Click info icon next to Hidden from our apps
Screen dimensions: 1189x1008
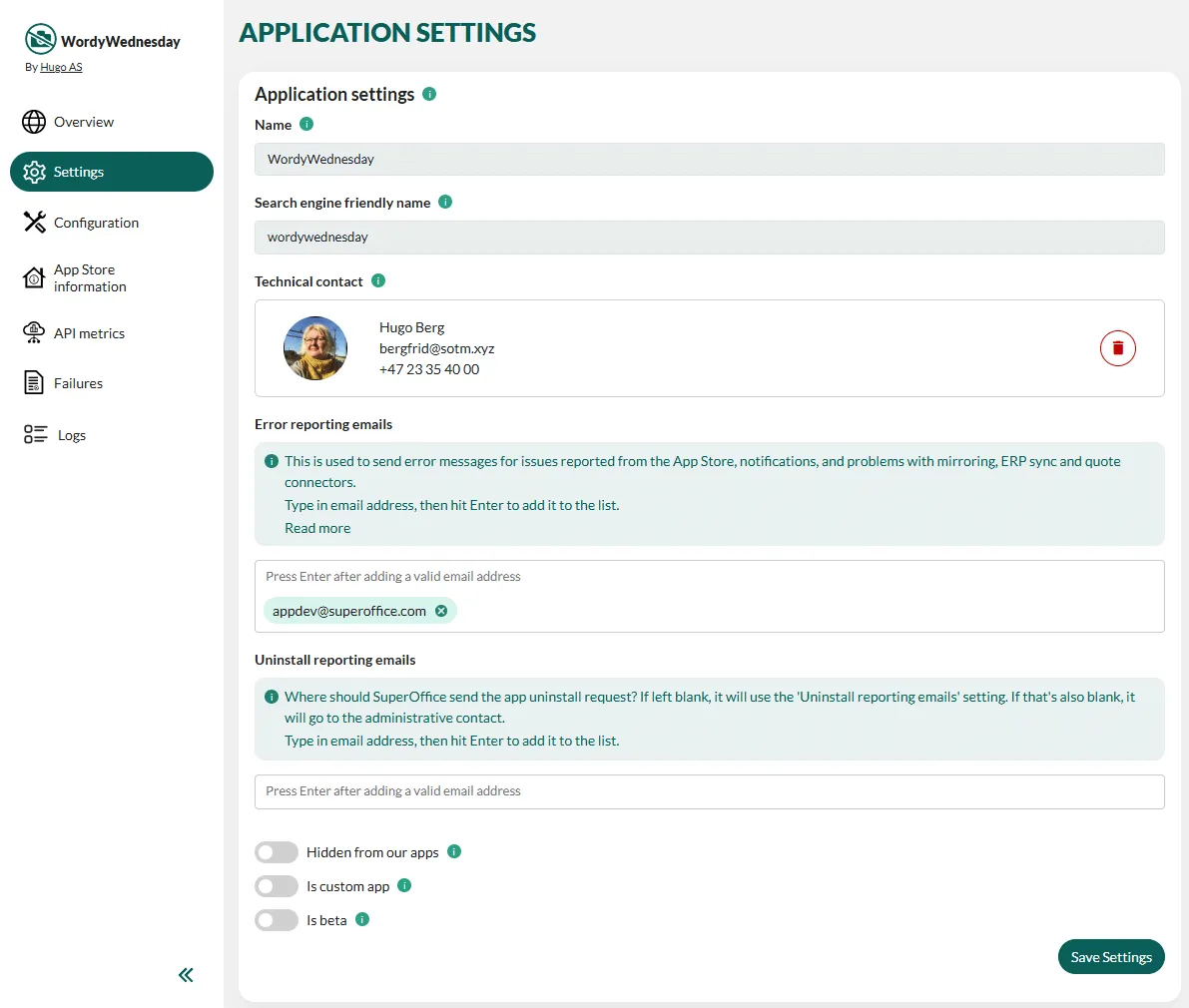454,851
